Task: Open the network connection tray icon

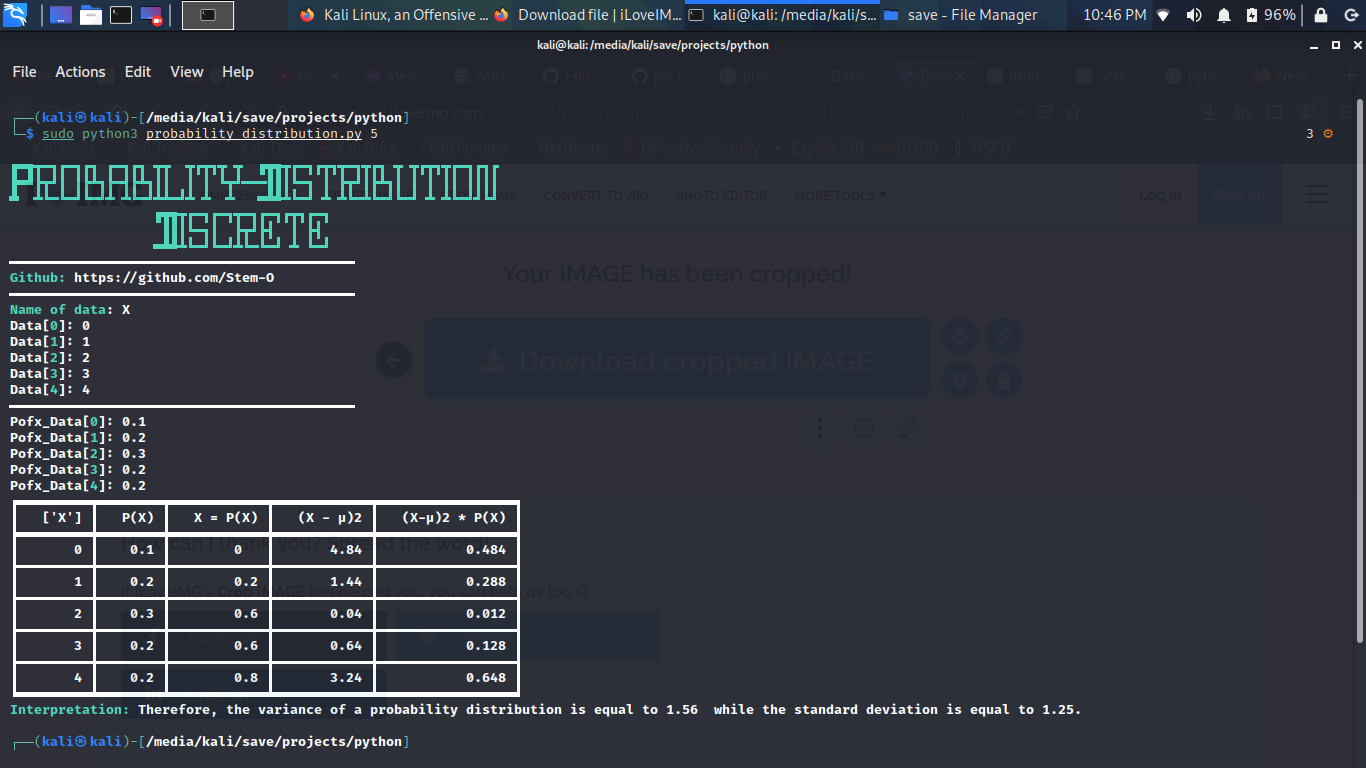Action: coord(1162,15)
